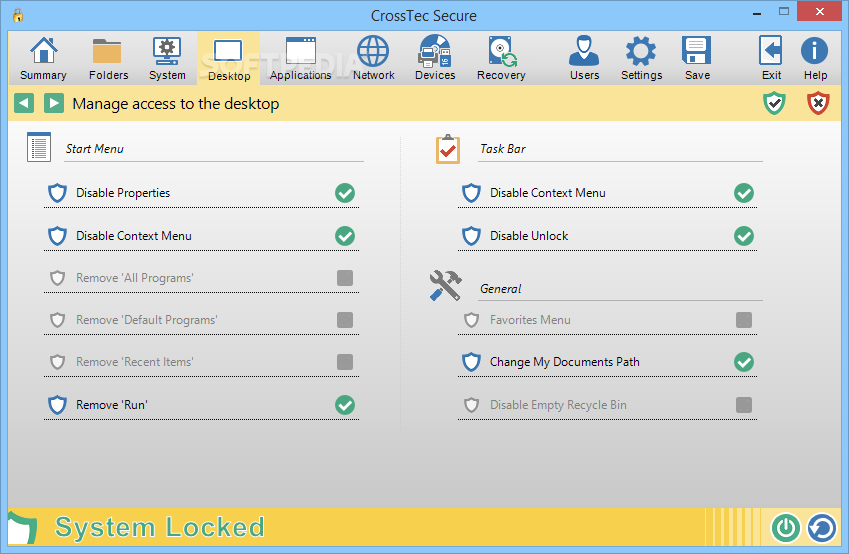Open the Users section
This screenshot has width=849, height=554.
[x=584, y=58]
